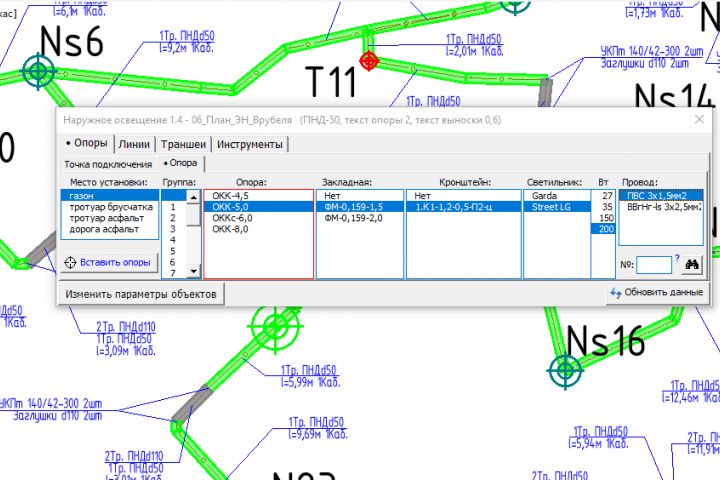Viewport: 720px width, 480px height.
Task: Click the № input field
Action: click(x=654, y=265)
